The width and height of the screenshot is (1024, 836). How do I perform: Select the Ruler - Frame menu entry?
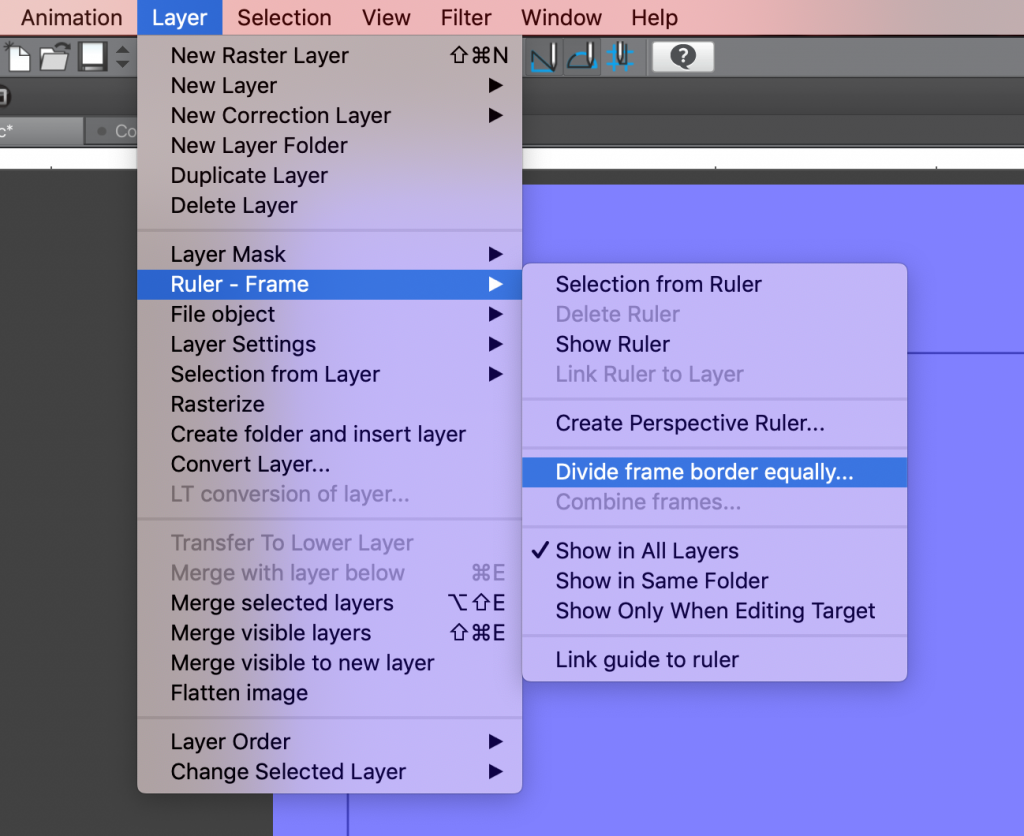[330, 285]
